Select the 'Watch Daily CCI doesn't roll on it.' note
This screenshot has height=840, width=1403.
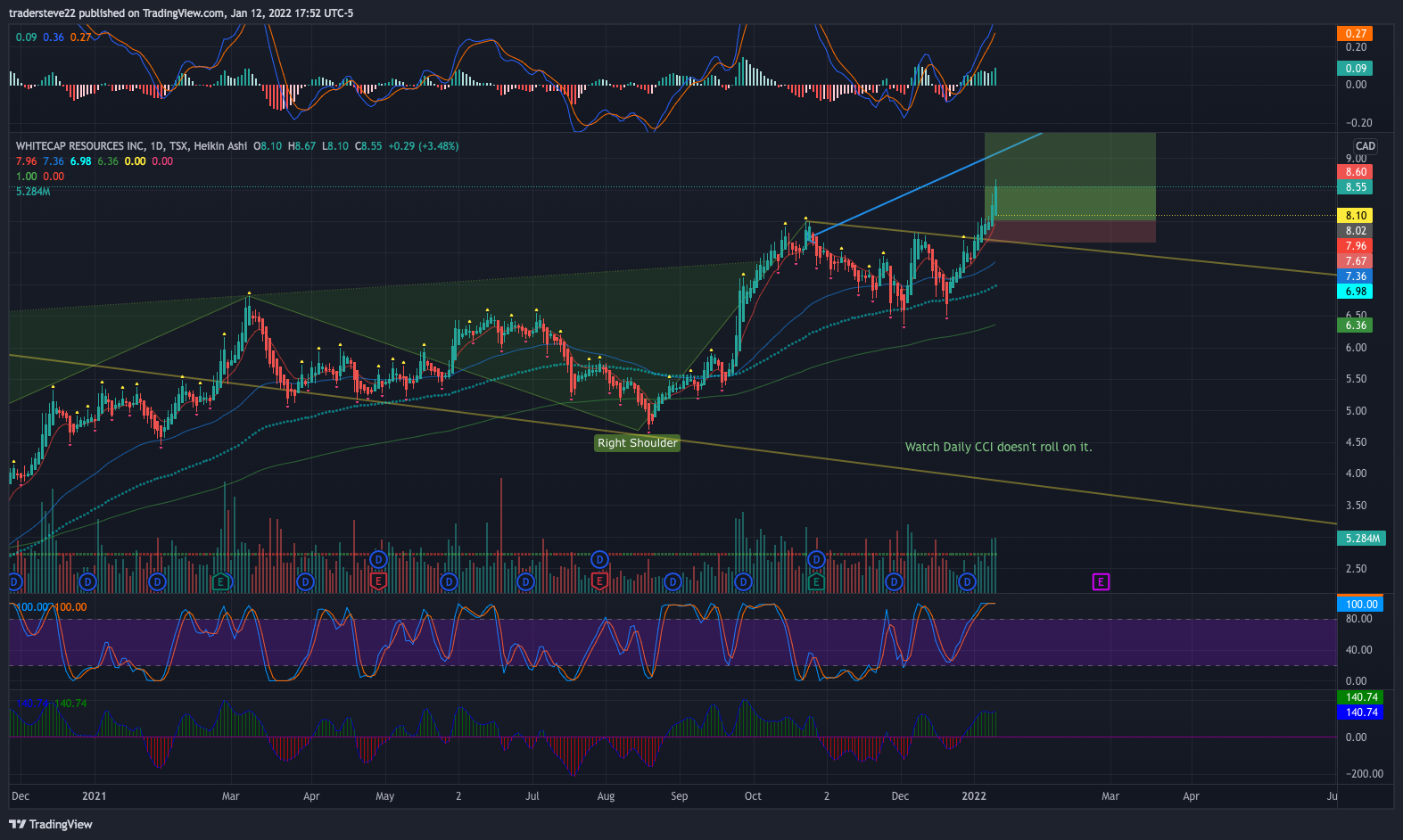(x=998, y=447)
